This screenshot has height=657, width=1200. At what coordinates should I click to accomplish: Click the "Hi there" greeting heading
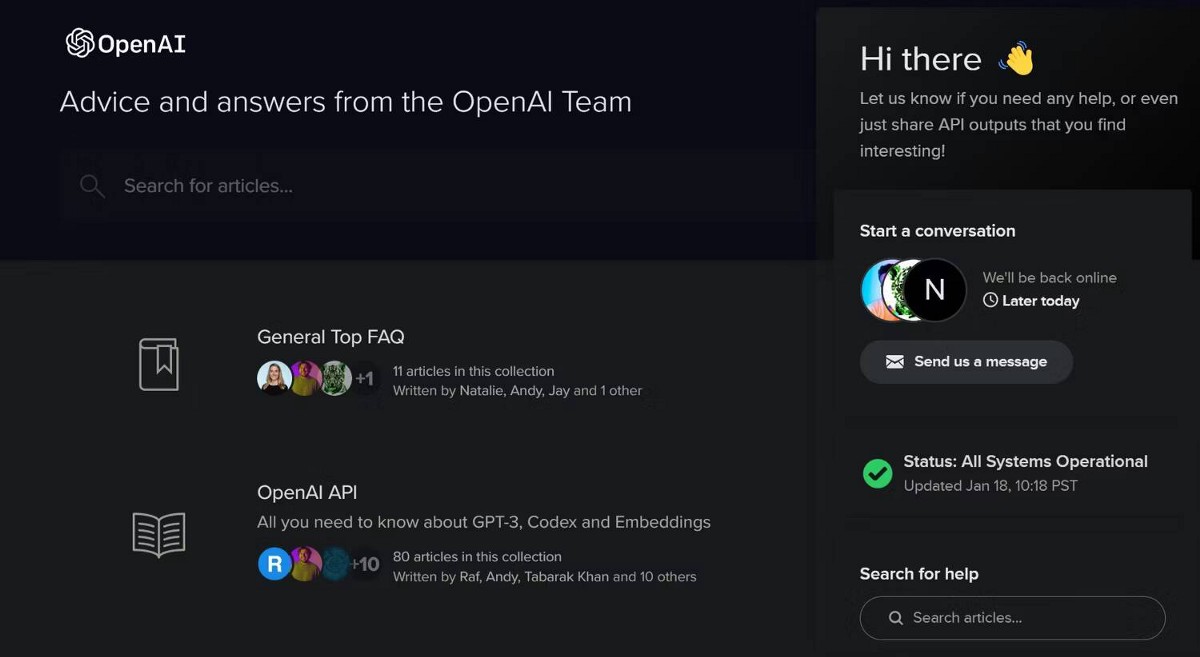tap(921, 59)
